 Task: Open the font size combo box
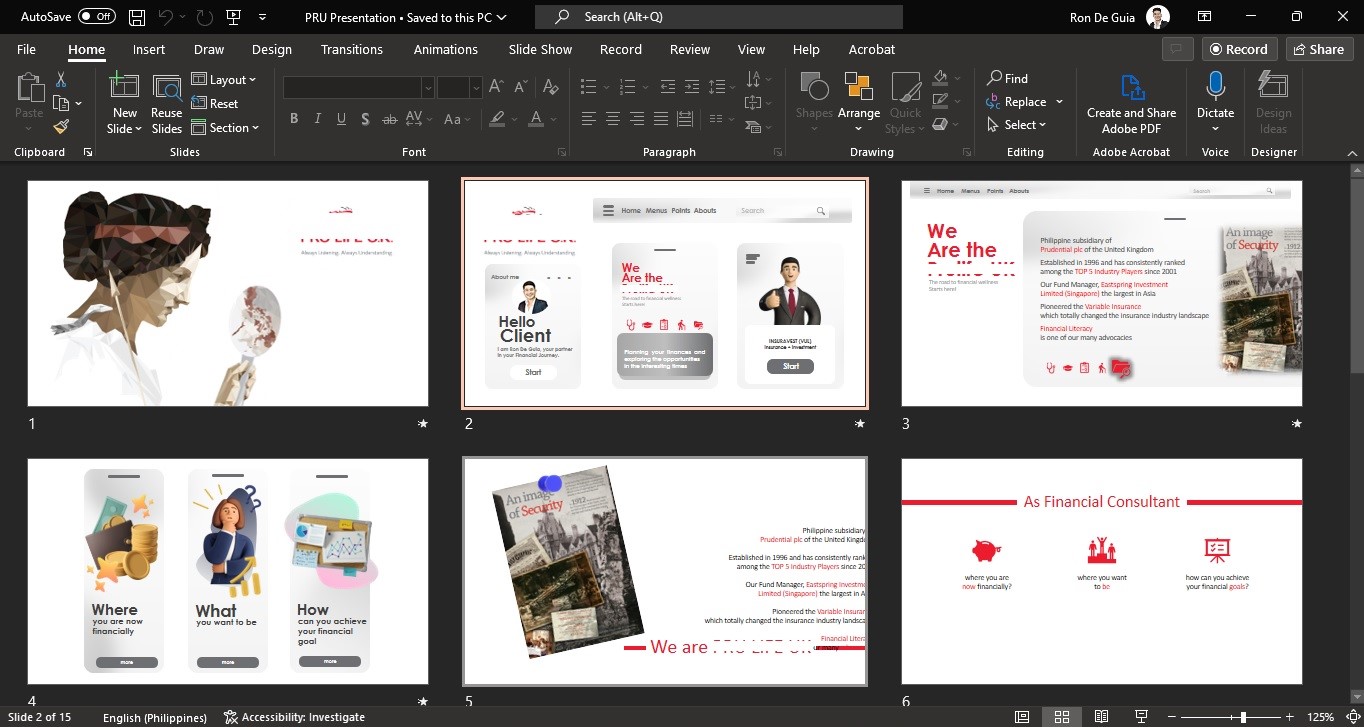(460, 88)
